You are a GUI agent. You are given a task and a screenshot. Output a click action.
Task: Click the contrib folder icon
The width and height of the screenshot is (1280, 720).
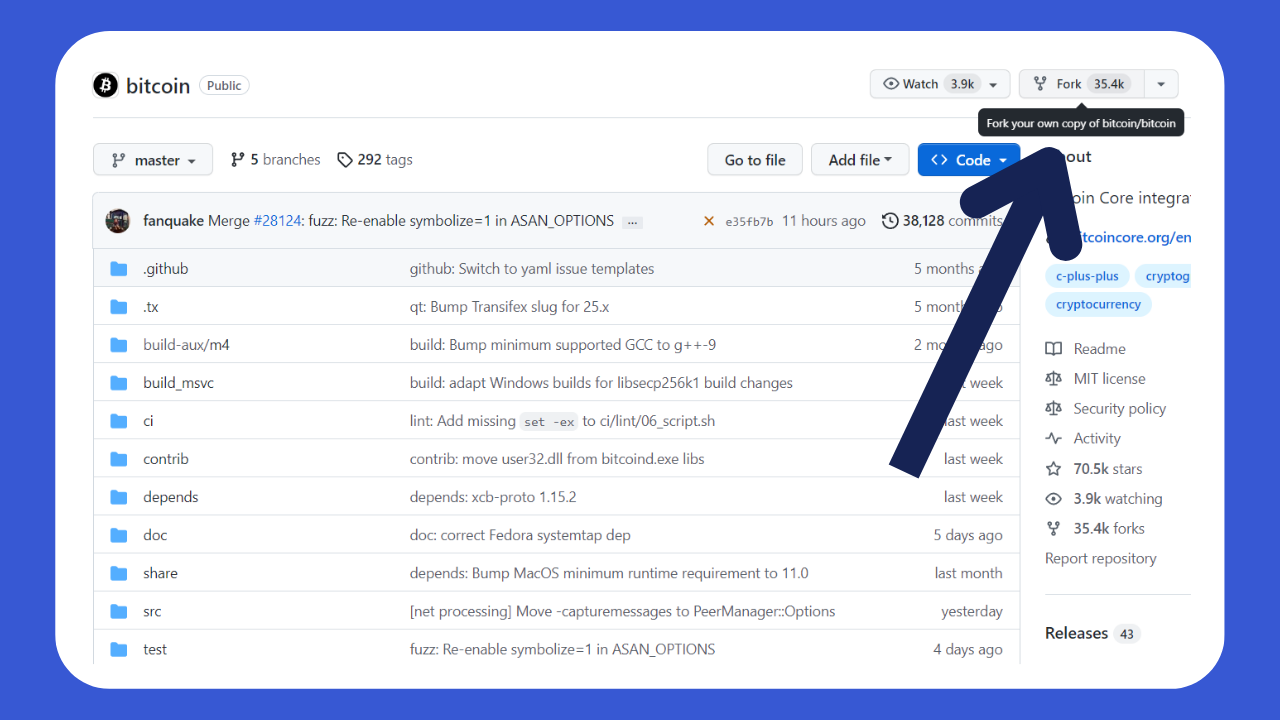pos(119,459)
